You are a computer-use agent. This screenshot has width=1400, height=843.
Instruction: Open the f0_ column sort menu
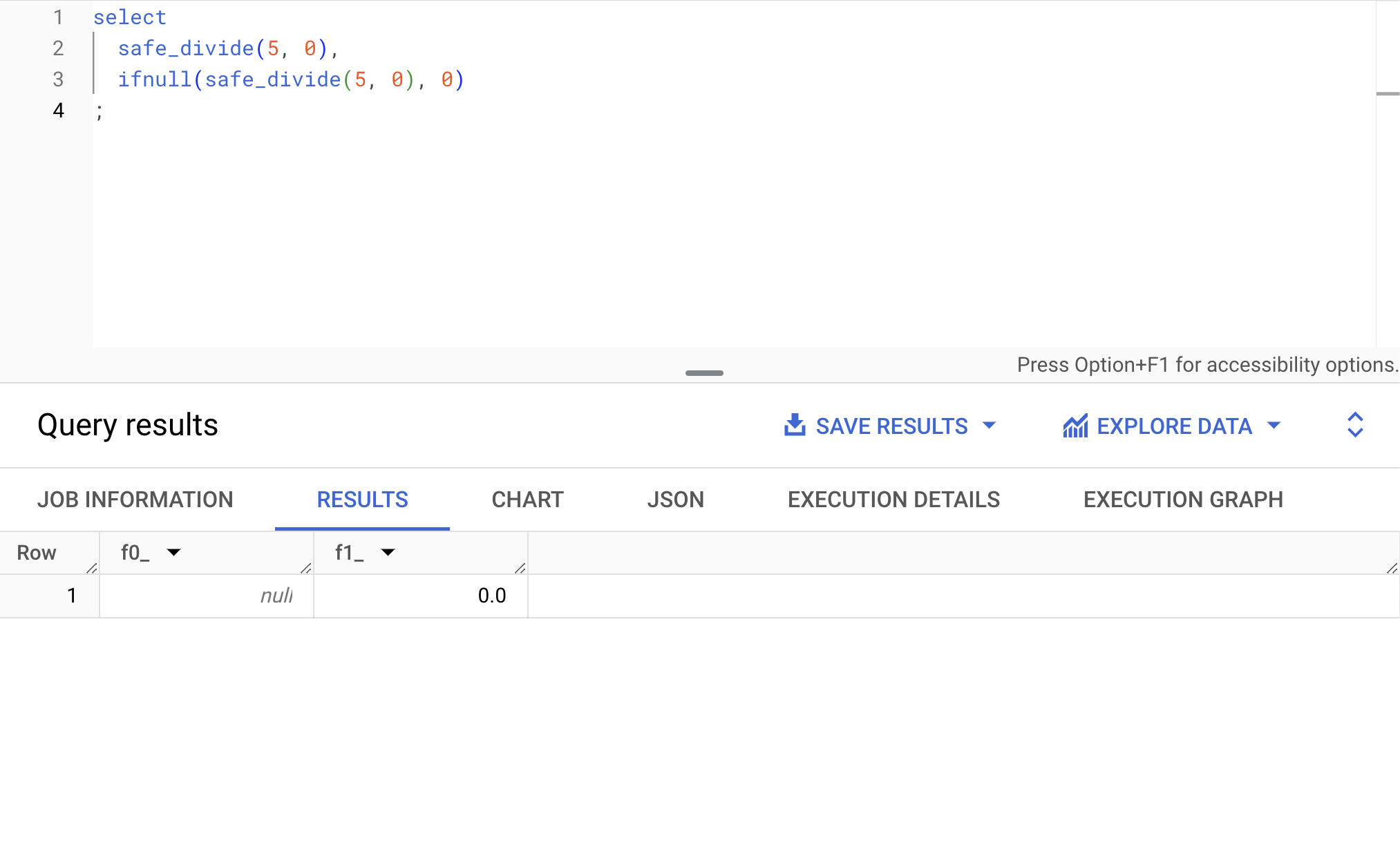173,552
